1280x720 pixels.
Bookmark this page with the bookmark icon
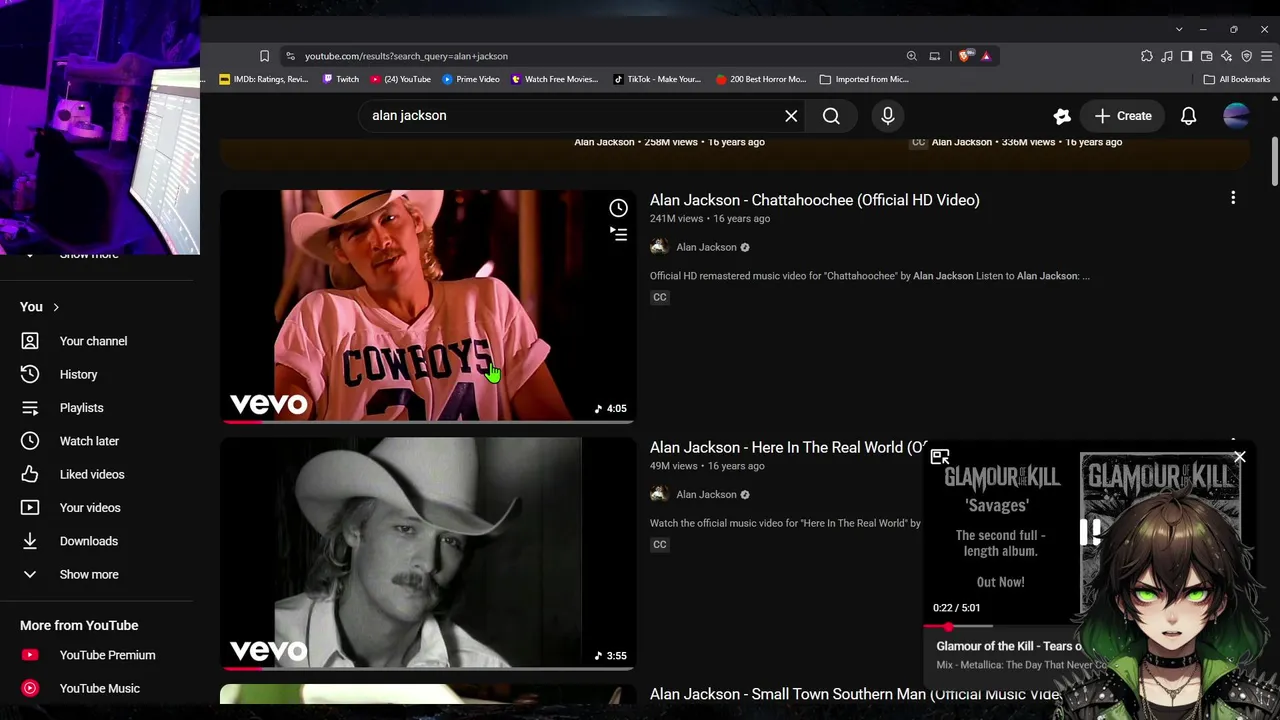(264, 56)
